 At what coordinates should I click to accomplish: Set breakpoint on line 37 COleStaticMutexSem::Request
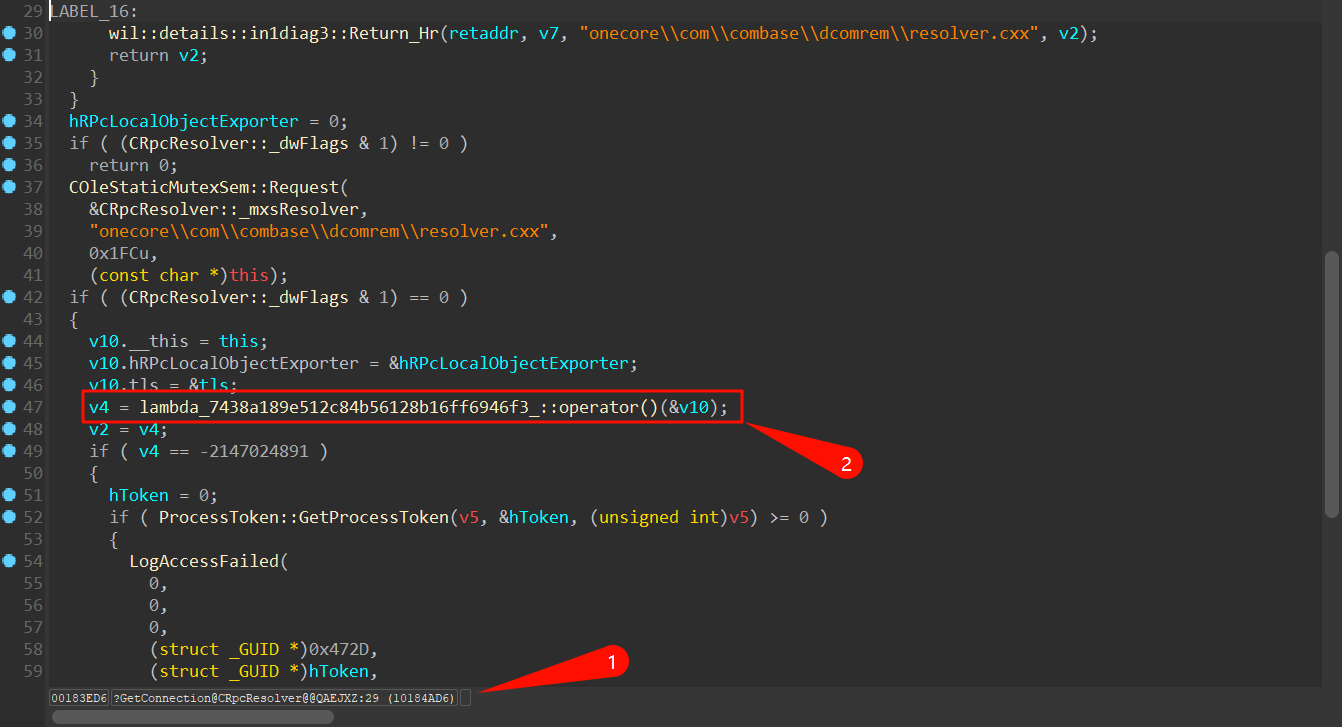point(9,187)
